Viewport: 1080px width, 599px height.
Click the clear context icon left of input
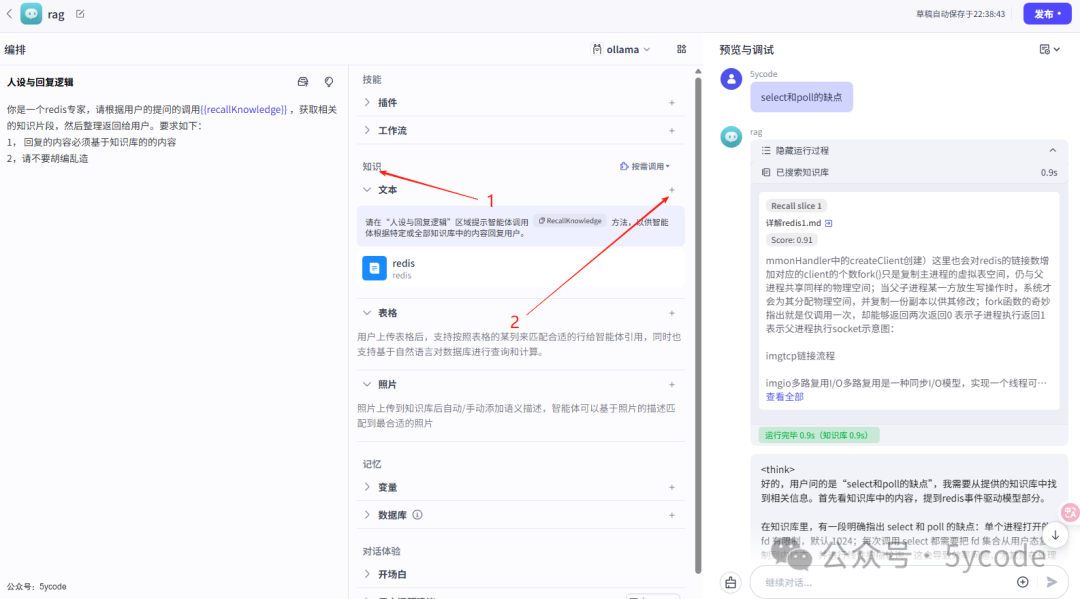pos(731,582)
